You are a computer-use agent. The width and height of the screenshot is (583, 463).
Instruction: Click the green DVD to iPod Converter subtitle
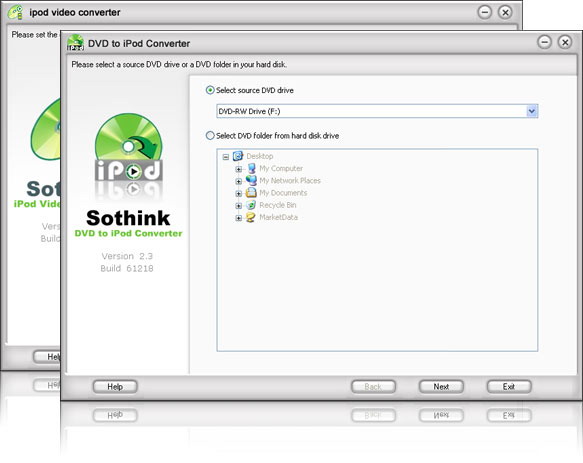point(128,234)
